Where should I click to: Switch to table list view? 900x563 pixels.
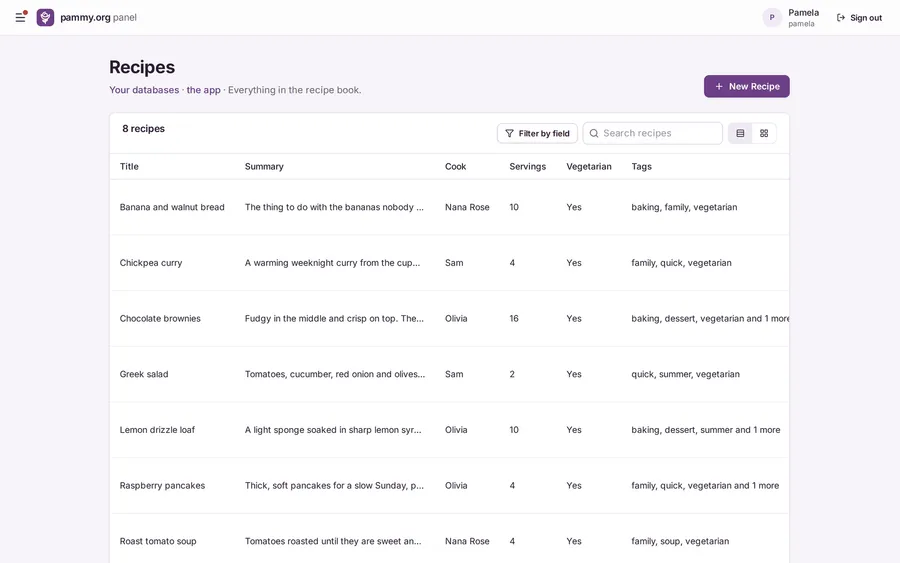point(740,133)
